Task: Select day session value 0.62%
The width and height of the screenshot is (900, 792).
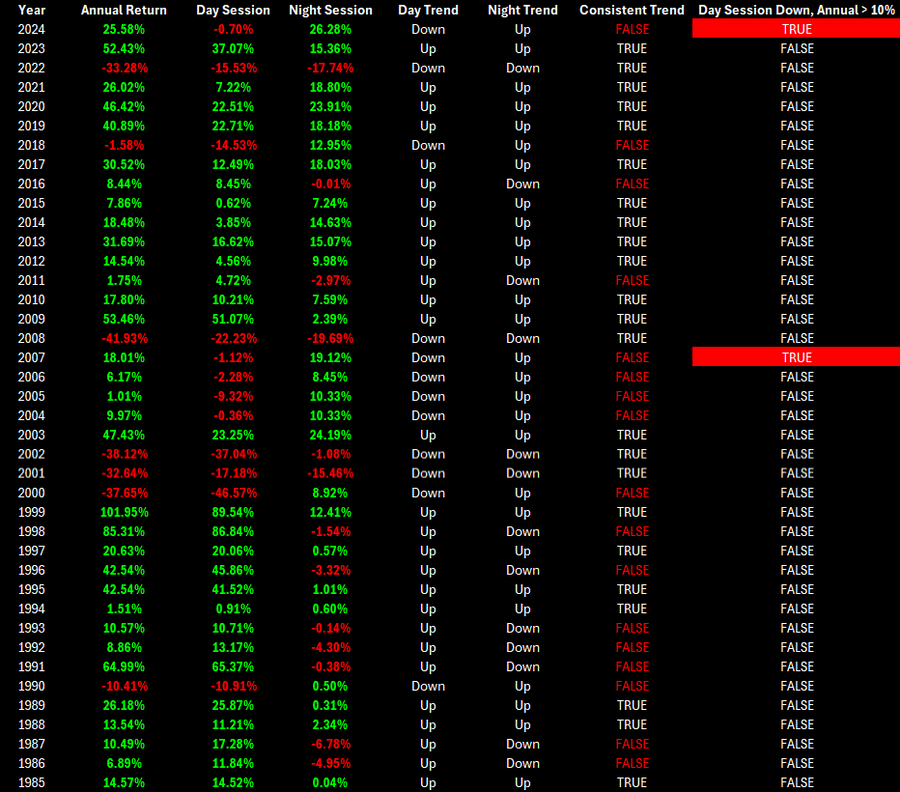Action: point(233,203)
